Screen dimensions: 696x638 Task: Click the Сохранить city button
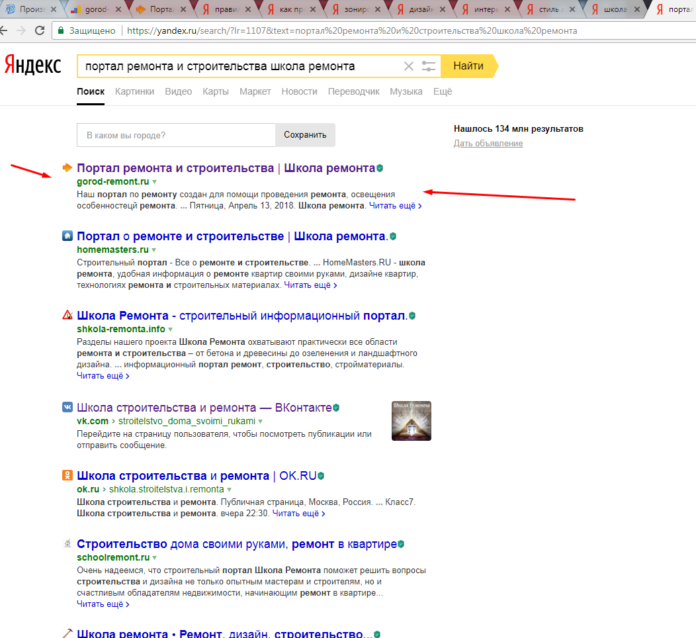tap(305, 135)
